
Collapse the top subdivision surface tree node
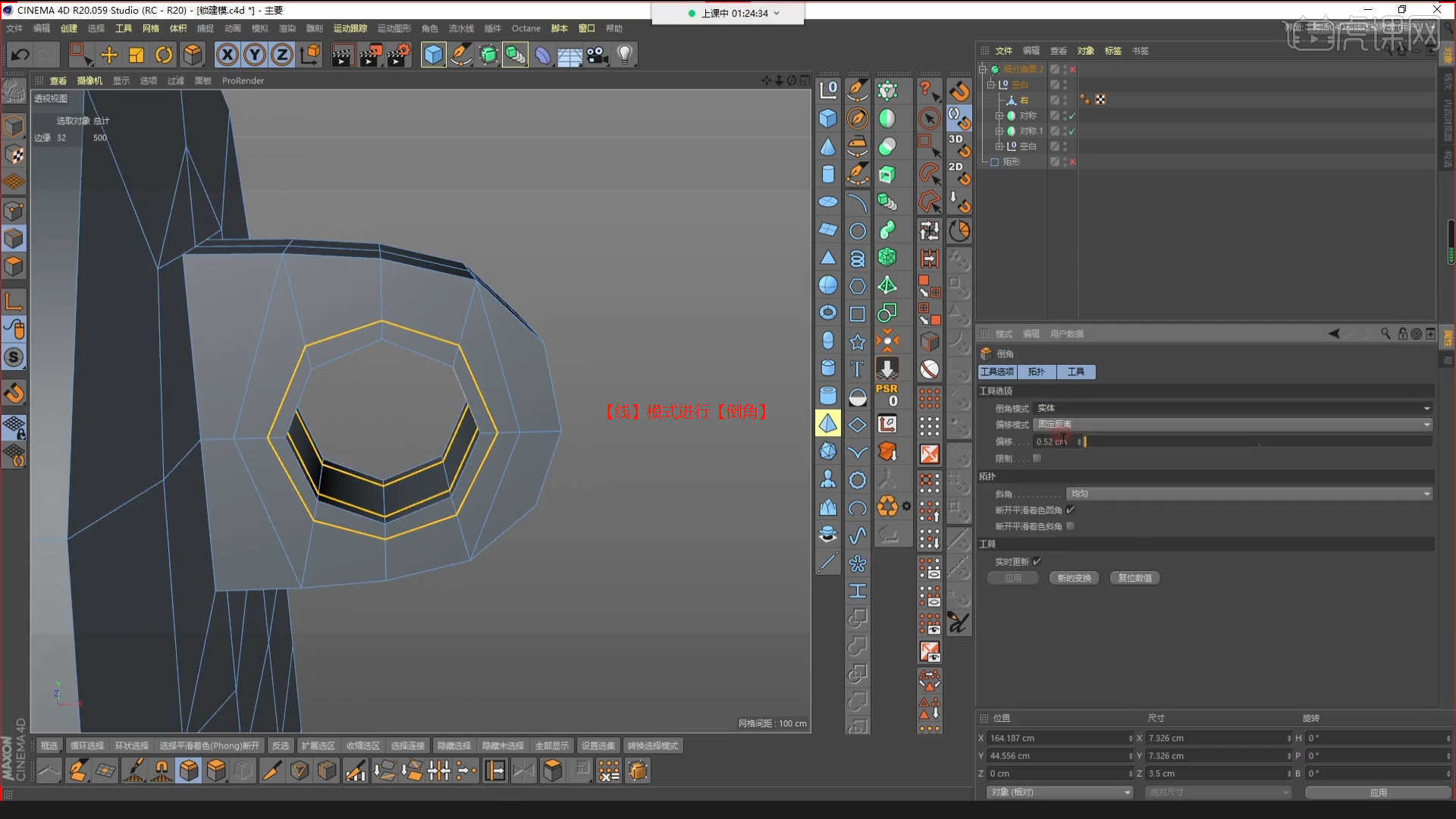click(983, 69)
